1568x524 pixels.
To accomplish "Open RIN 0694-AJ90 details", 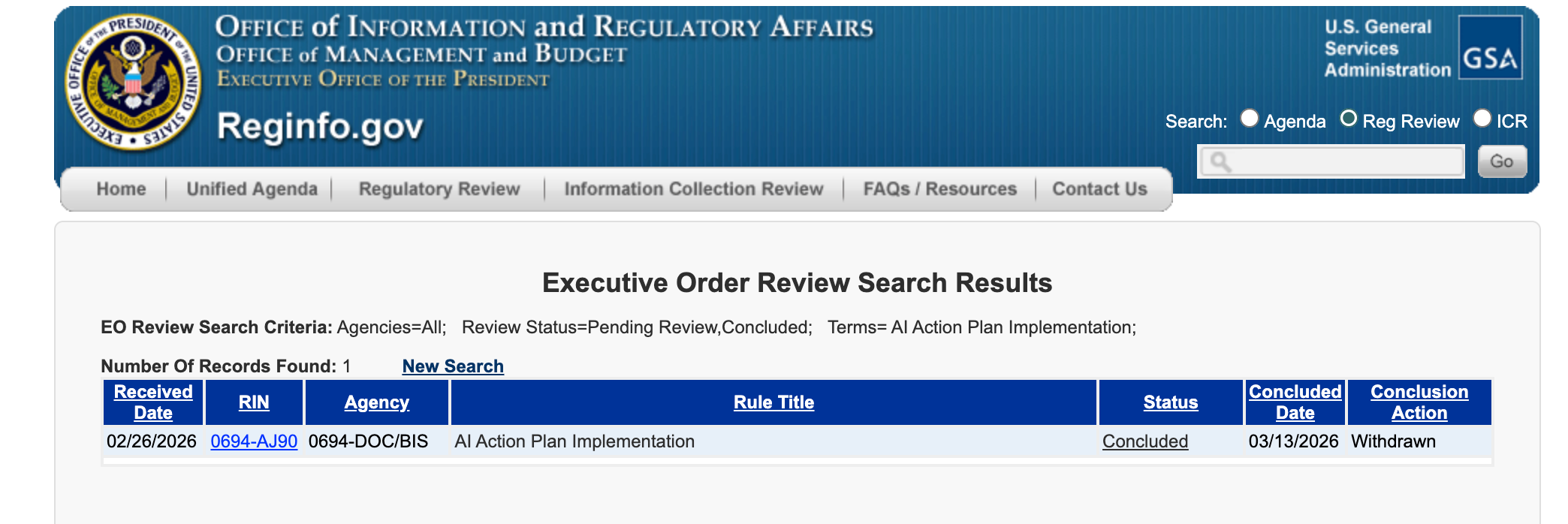I will click(254, 441).
